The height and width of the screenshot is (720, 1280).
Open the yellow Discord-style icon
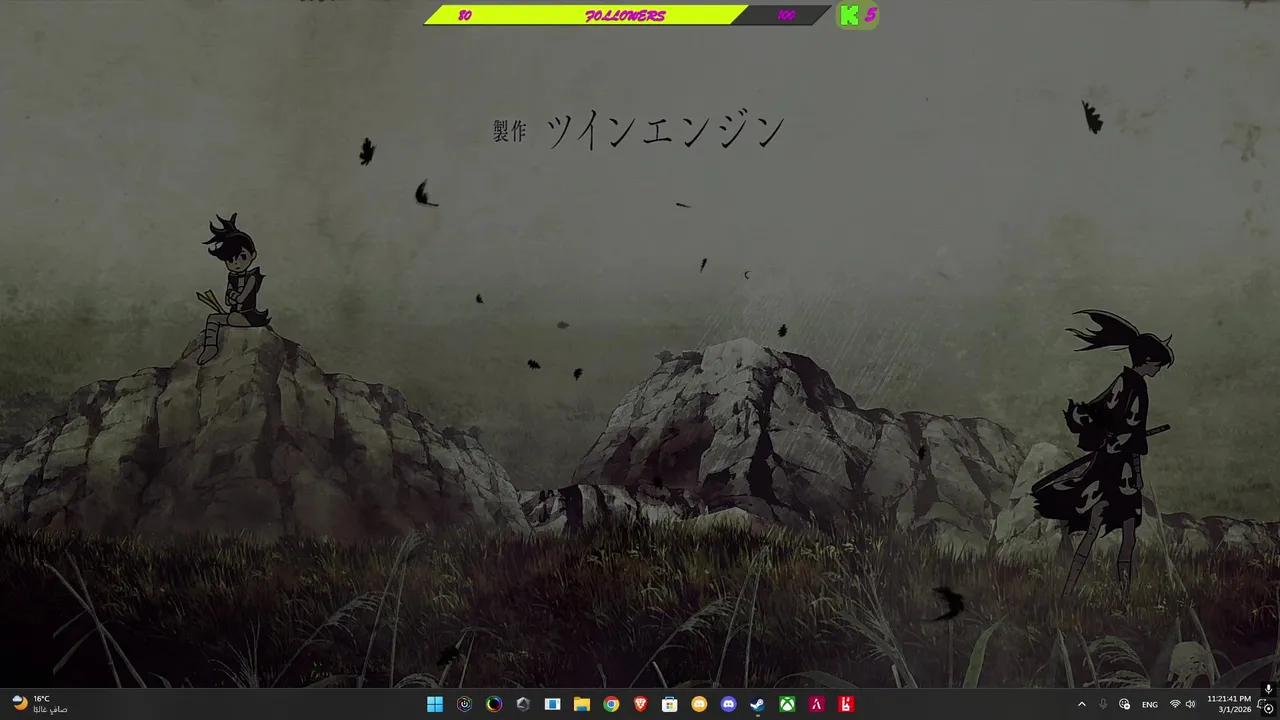pyautogui.click(x=699, y=704)
